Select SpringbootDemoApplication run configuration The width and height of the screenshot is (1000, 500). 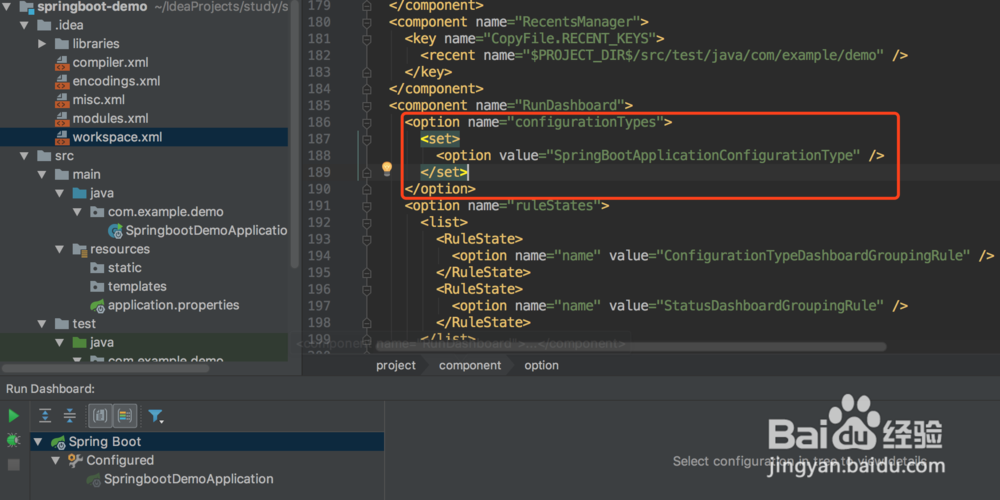pyautogui.click(x=188, y=479)
